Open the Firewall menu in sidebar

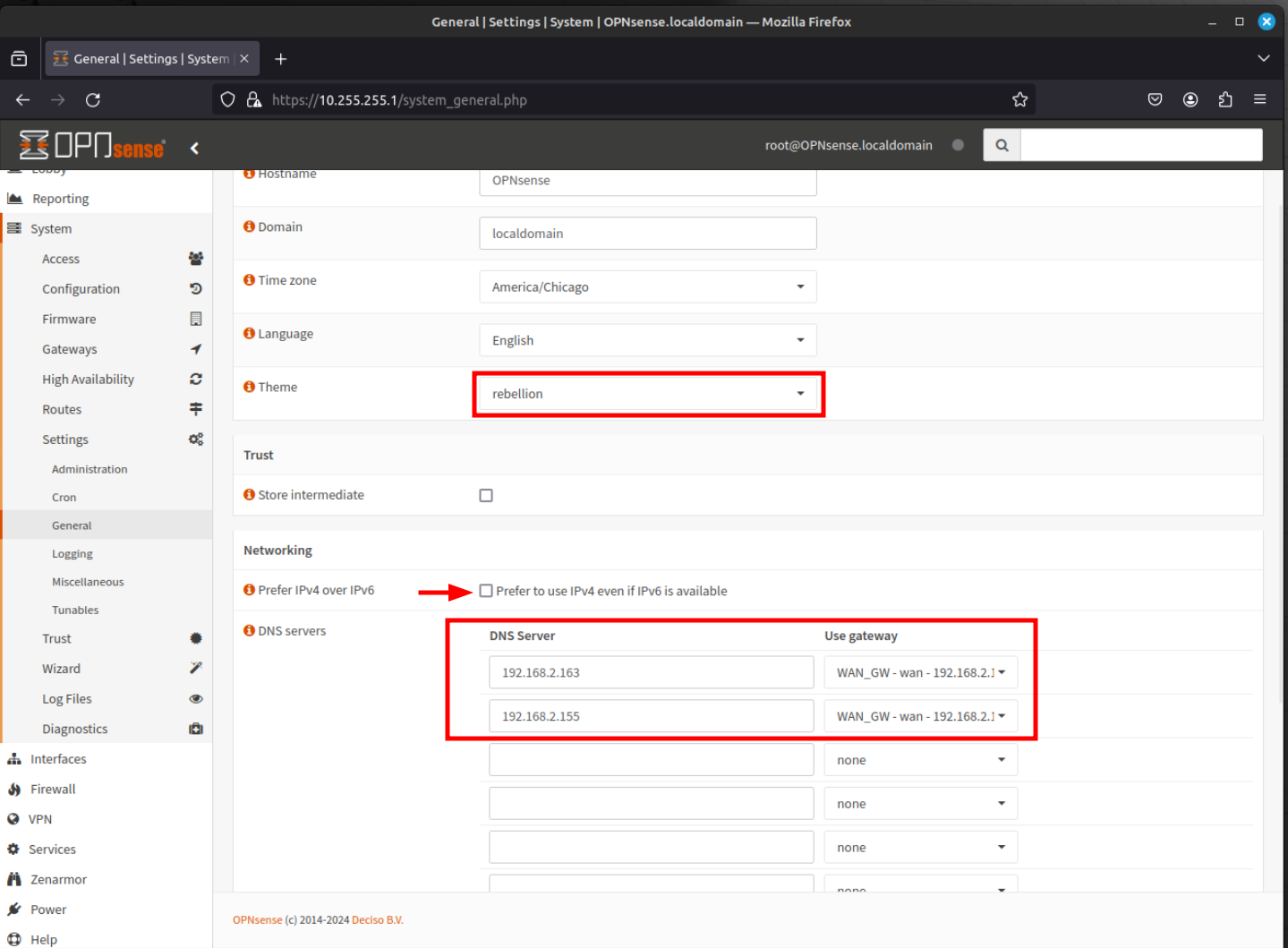pyautogui.click(x=53, y=789)
